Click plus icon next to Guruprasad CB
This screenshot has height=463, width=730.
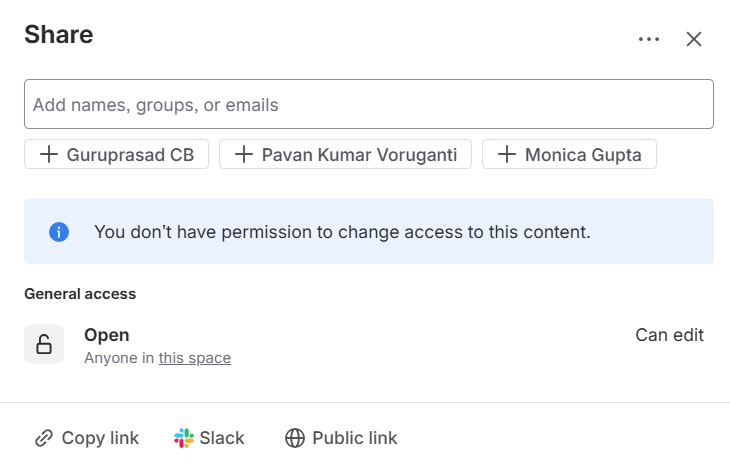point(48,155)
